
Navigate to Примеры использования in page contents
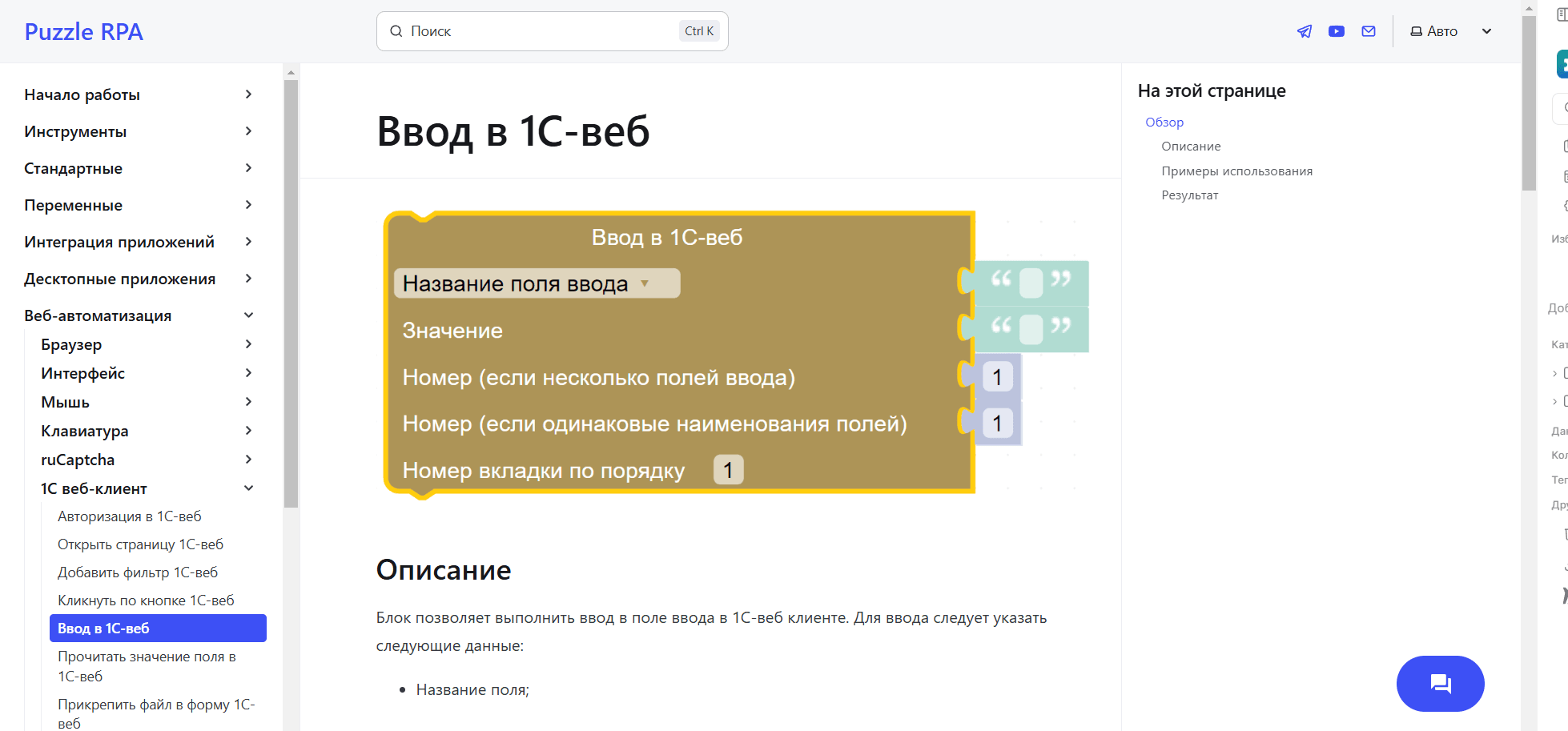coord(1236,171)
